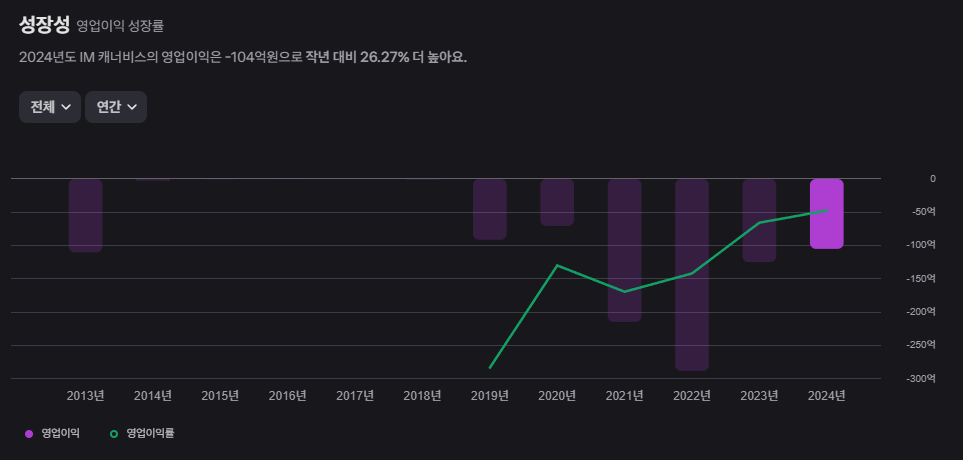Click the purple 영업이익 legend dot
Image resolution: width=963 pixels, height=460 pixels.
coord(29,434)
